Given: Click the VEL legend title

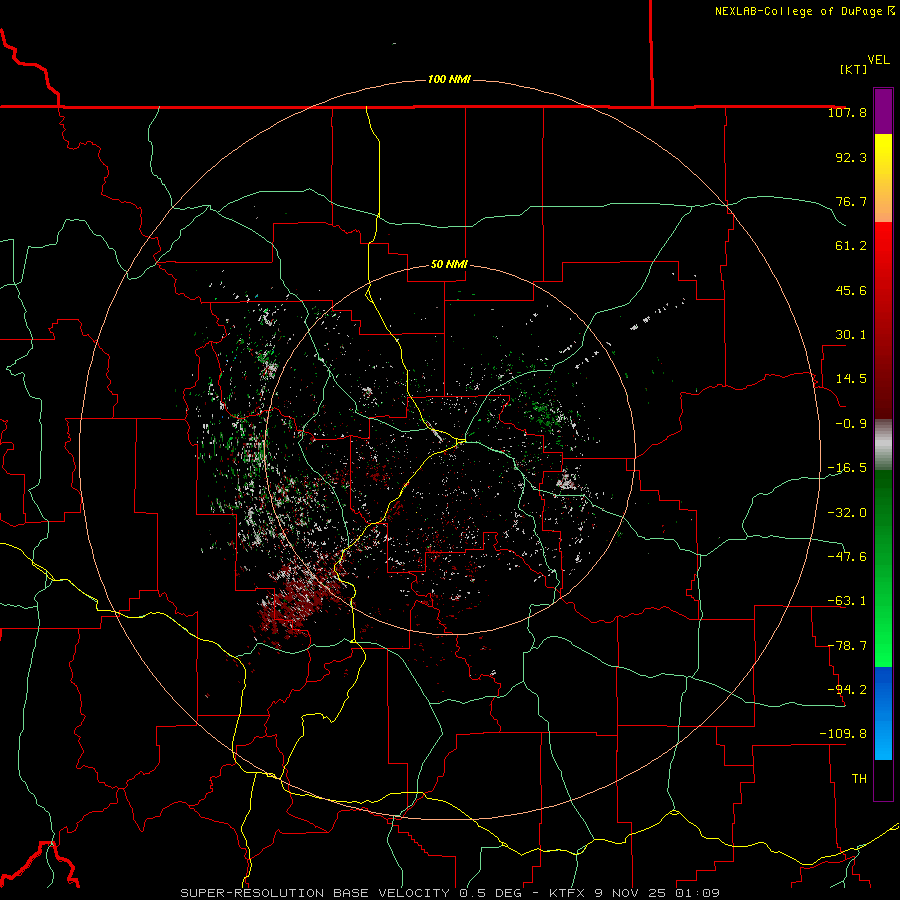Looking at the screenshot, I should coord(878,60).
